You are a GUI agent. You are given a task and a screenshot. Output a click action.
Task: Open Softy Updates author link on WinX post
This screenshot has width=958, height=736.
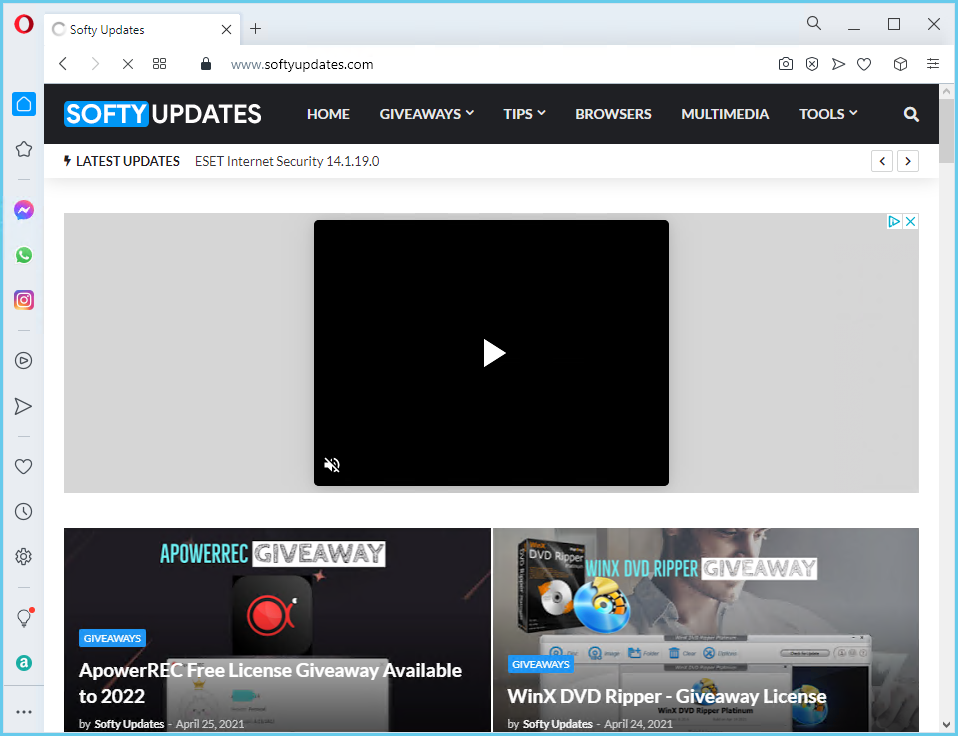pyautogui.click(x=557, y=724)
